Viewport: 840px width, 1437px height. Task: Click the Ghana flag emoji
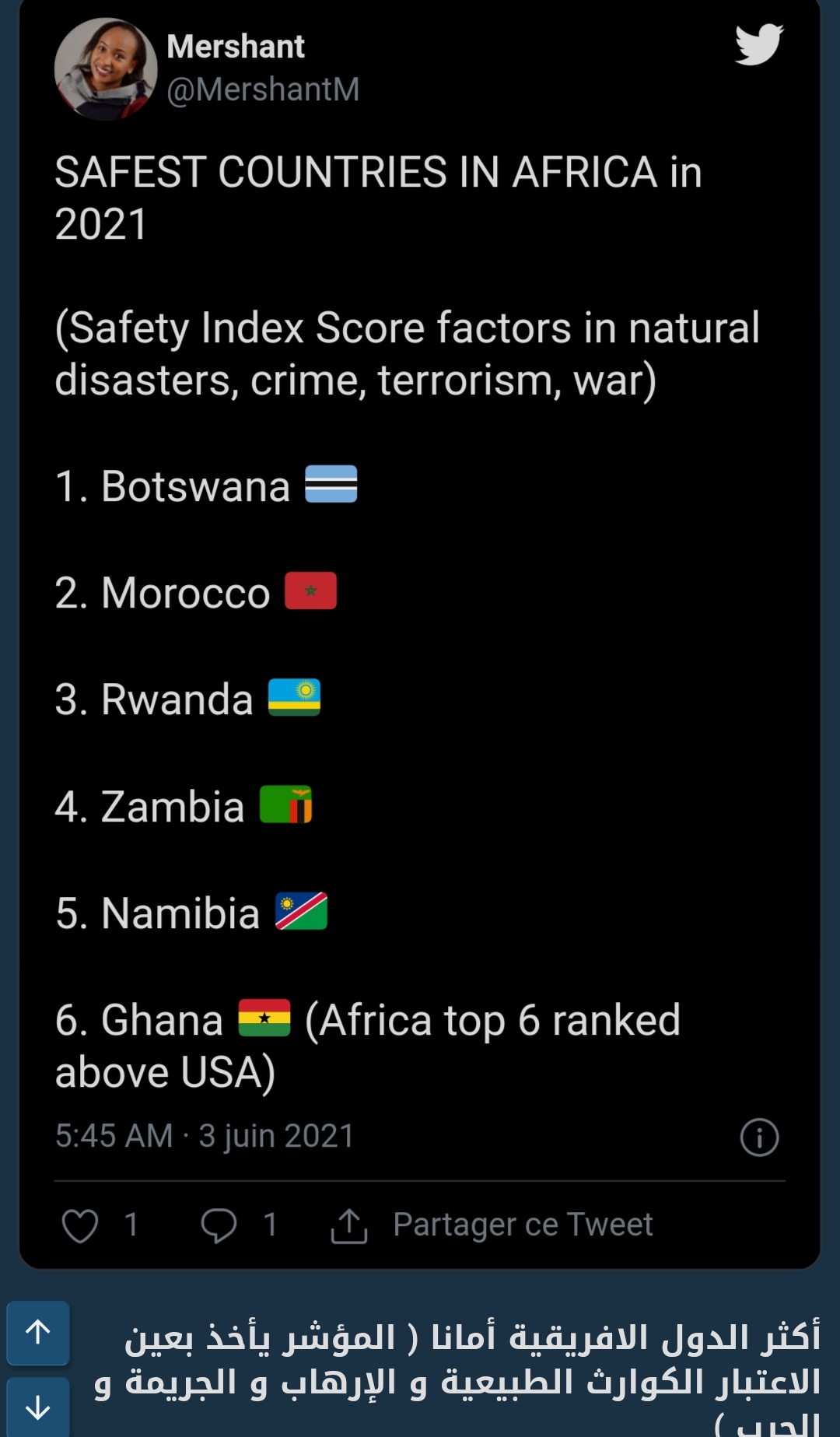264,1018
